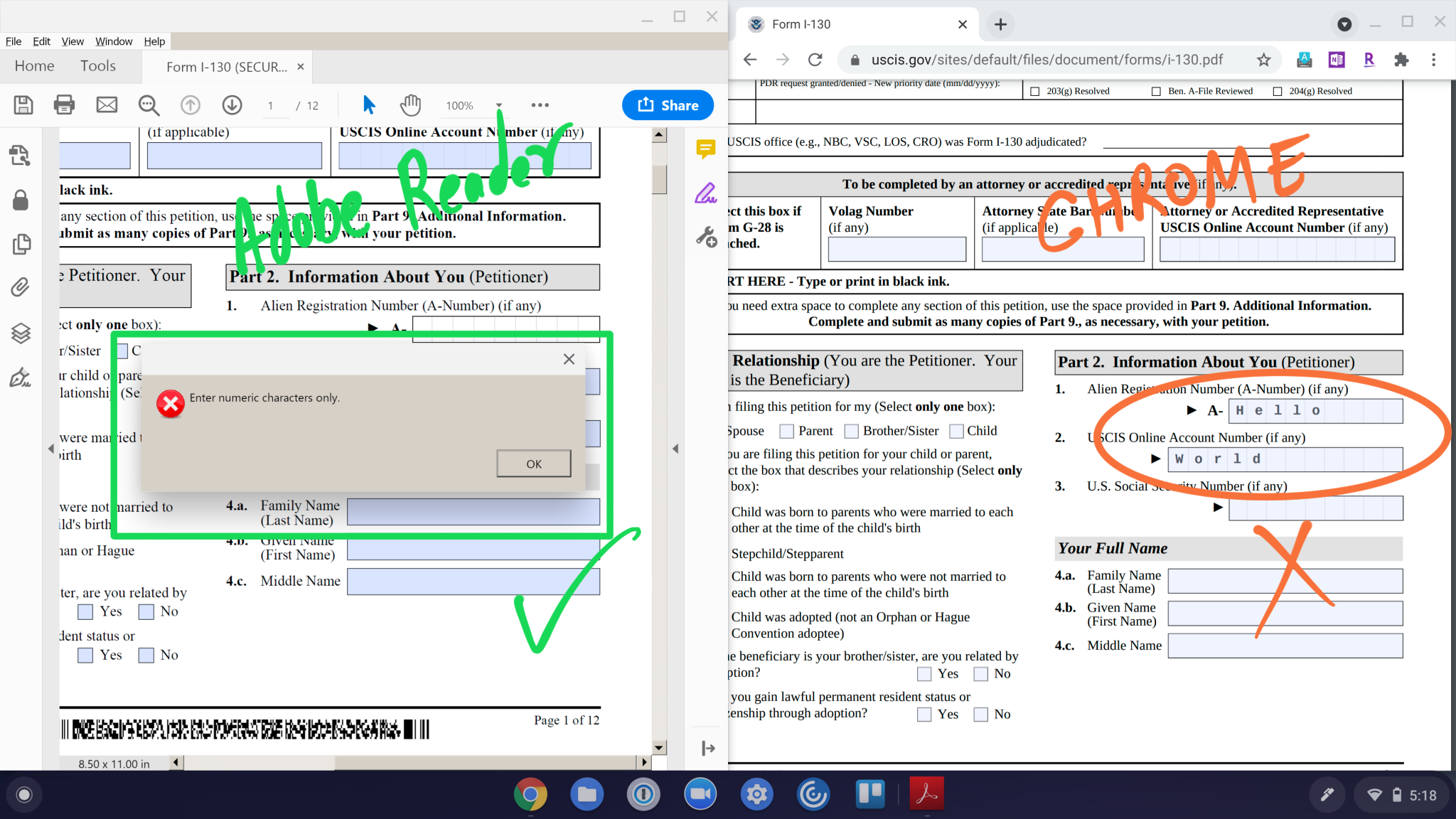Image resolution: width=1456 pixels, height=819 pixels.
Task: Check the Parent checkbox in Chrome form
Action: (x=786, y=431)
